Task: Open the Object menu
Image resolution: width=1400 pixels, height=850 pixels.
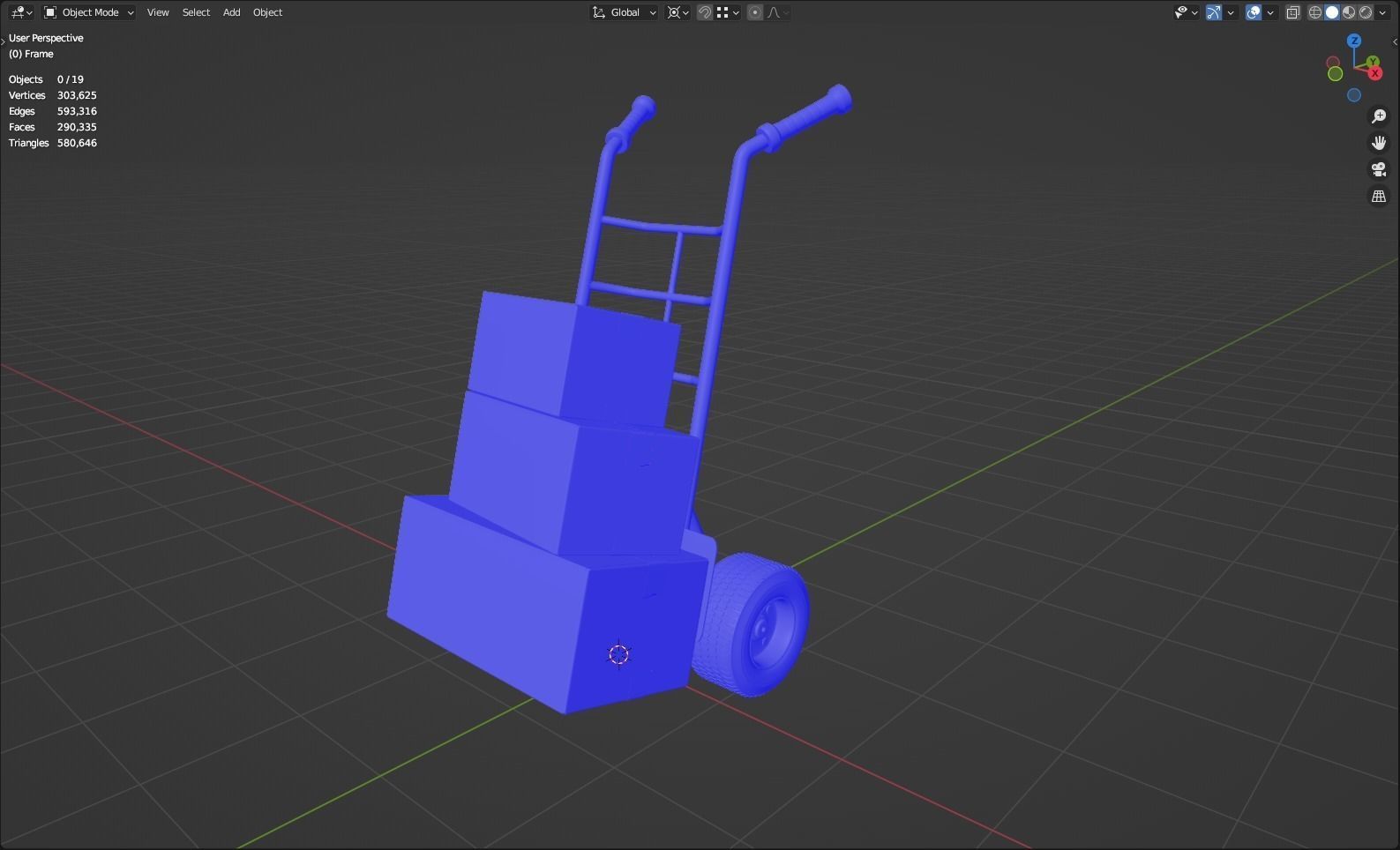Action: click(x=267, y=12)
